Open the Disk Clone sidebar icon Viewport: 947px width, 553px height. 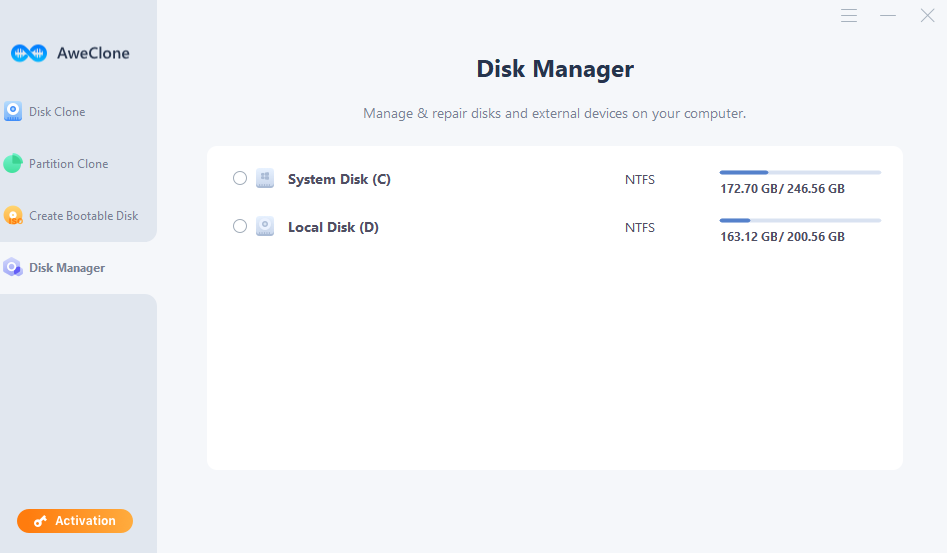pos(13,111)
